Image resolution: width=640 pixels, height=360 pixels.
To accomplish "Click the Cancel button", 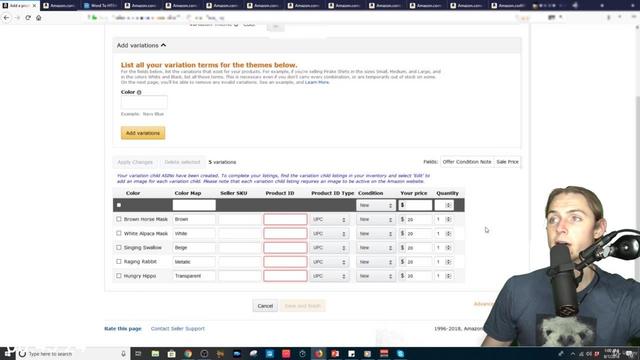I will (265, 306).
